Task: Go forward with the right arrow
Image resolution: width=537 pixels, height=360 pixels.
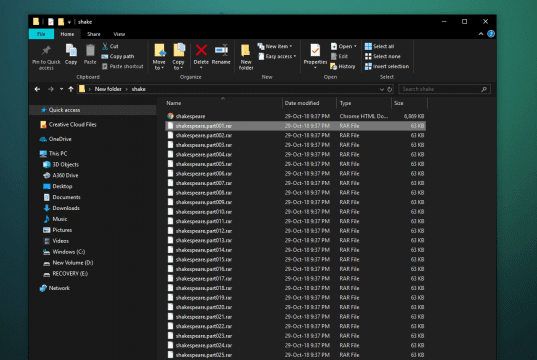Action: click(x=51, y=89)
